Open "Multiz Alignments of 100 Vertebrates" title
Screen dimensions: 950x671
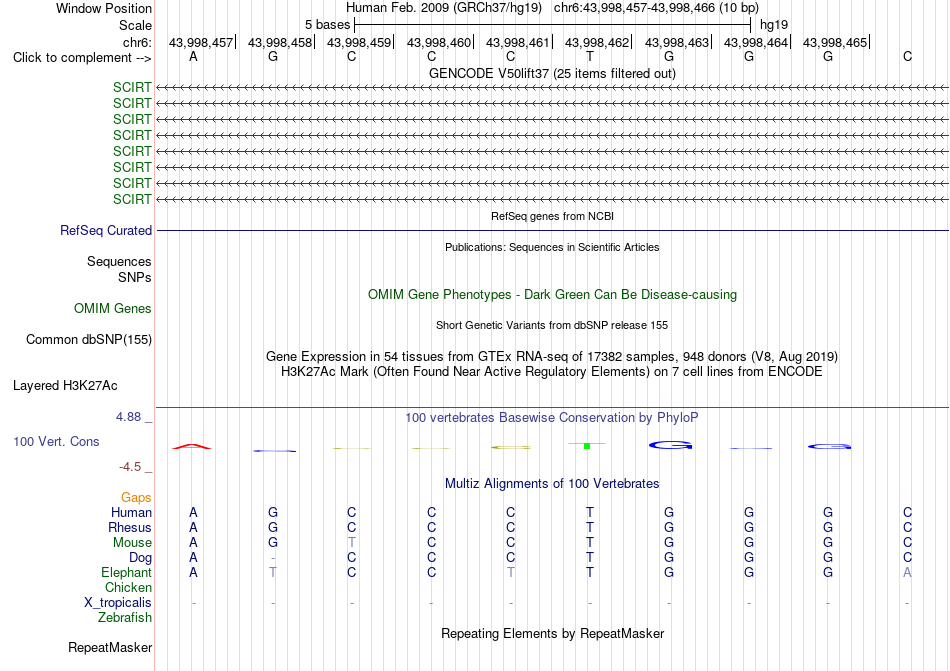pos(552,484)
